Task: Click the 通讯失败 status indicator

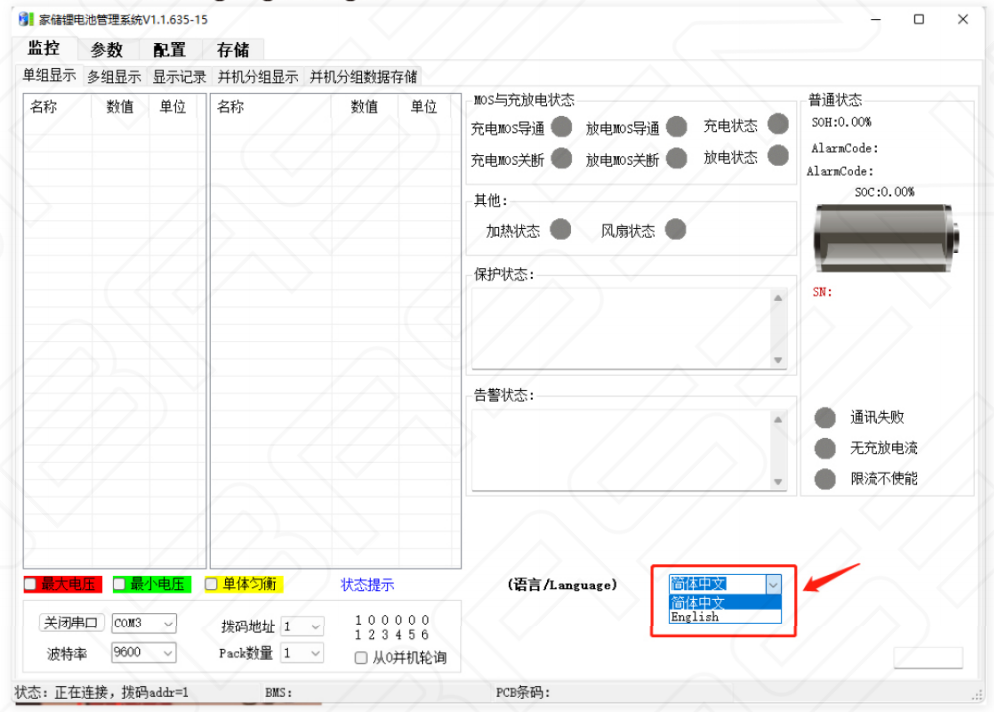Action: (x=825, y=418)
